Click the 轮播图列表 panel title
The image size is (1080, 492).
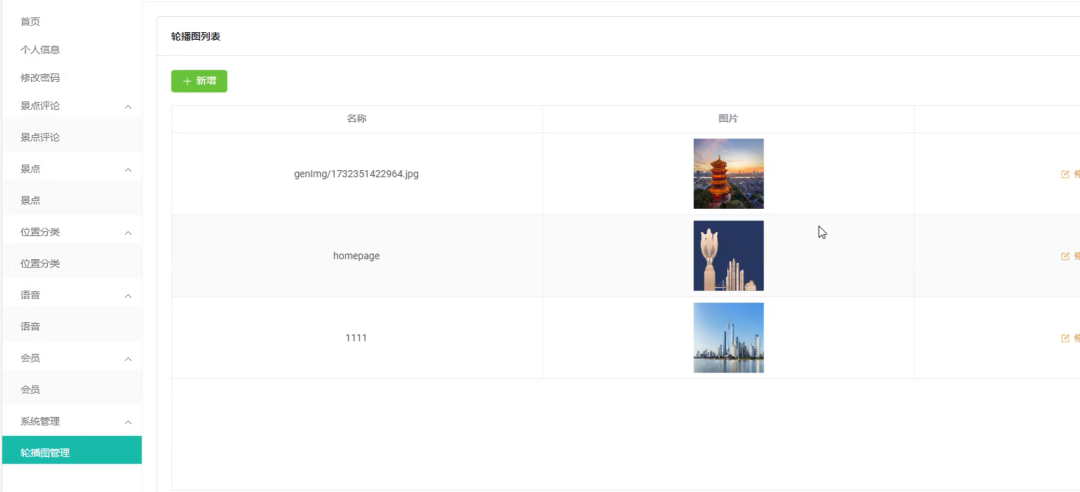coord(196,37)
